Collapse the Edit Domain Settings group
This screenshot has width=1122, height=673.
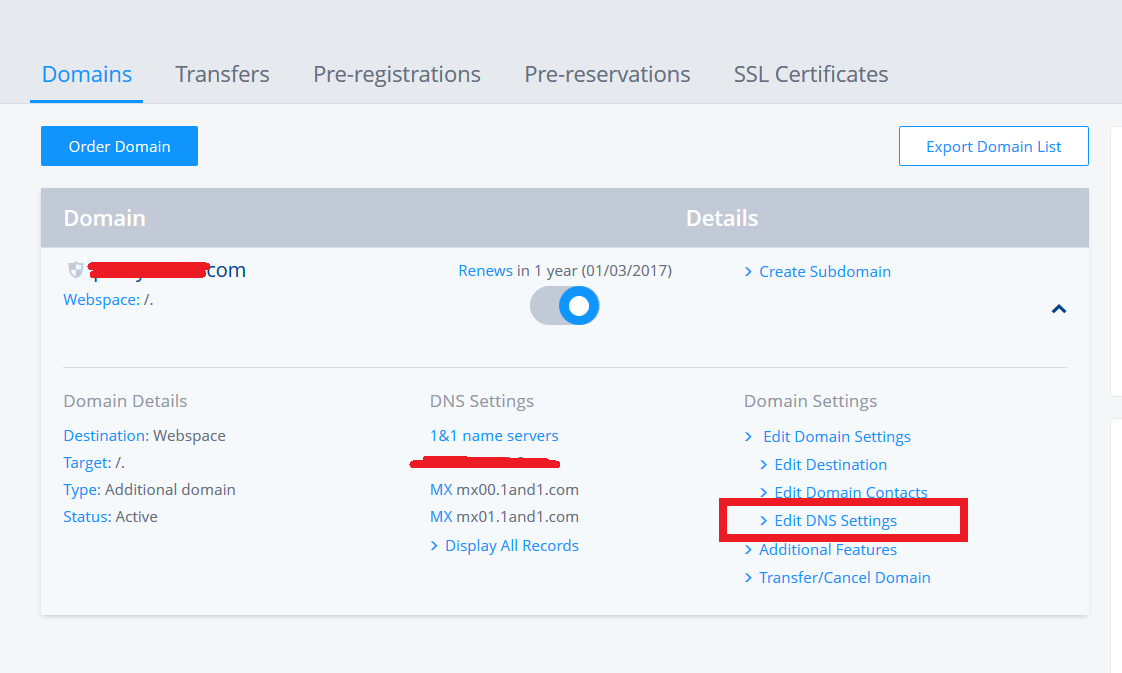coord(836,436)
